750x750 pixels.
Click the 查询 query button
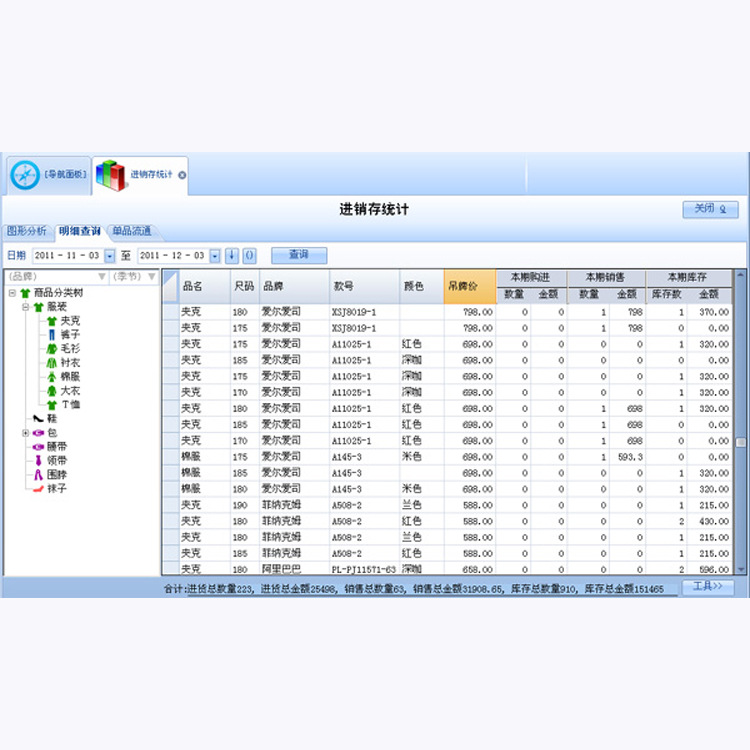click(299, 255)
